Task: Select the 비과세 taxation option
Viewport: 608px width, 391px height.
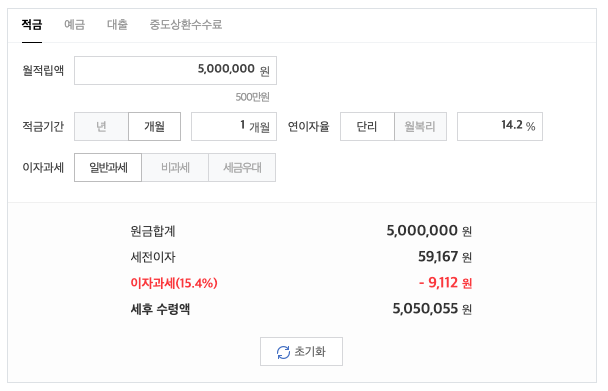Action: [x=175, y=168]
